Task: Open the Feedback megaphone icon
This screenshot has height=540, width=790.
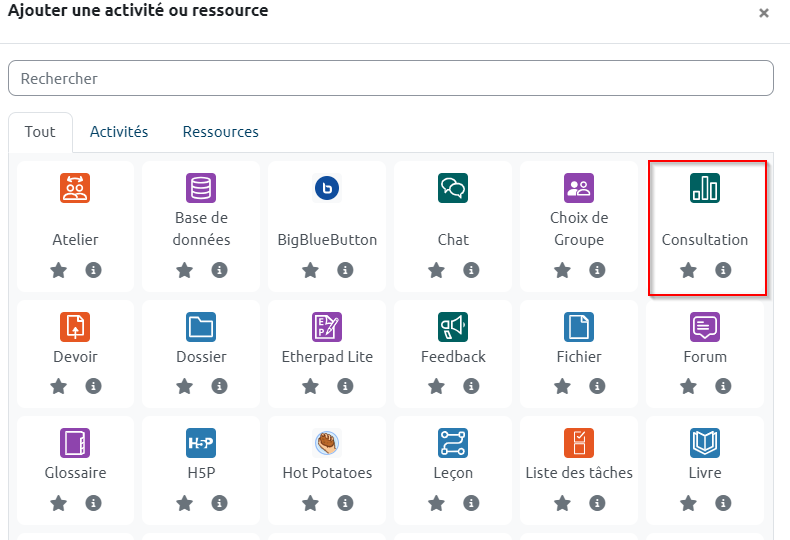Action: coord(453,327)
